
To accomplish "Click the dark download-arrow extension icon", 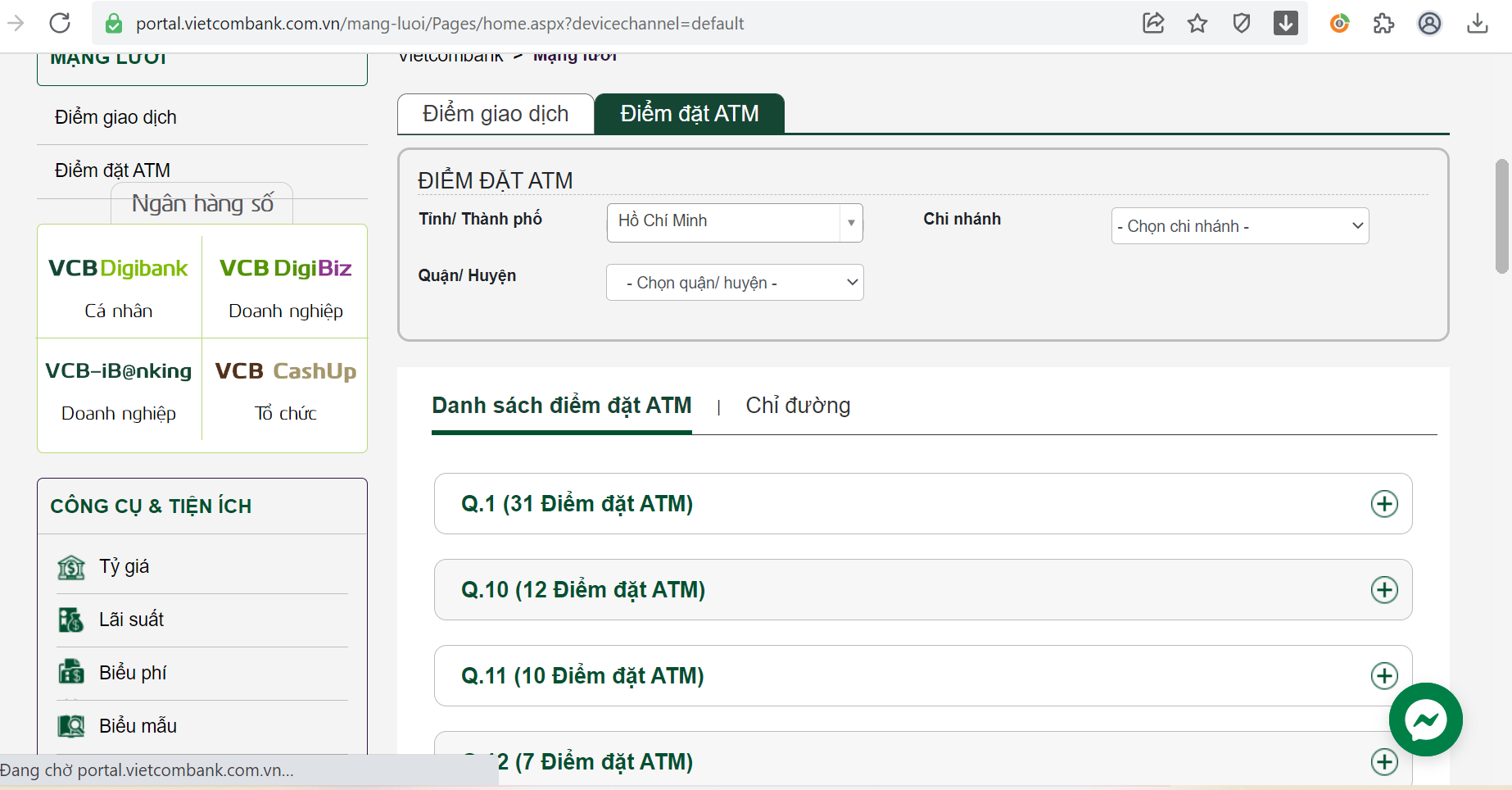I will tap(1286, 23).
